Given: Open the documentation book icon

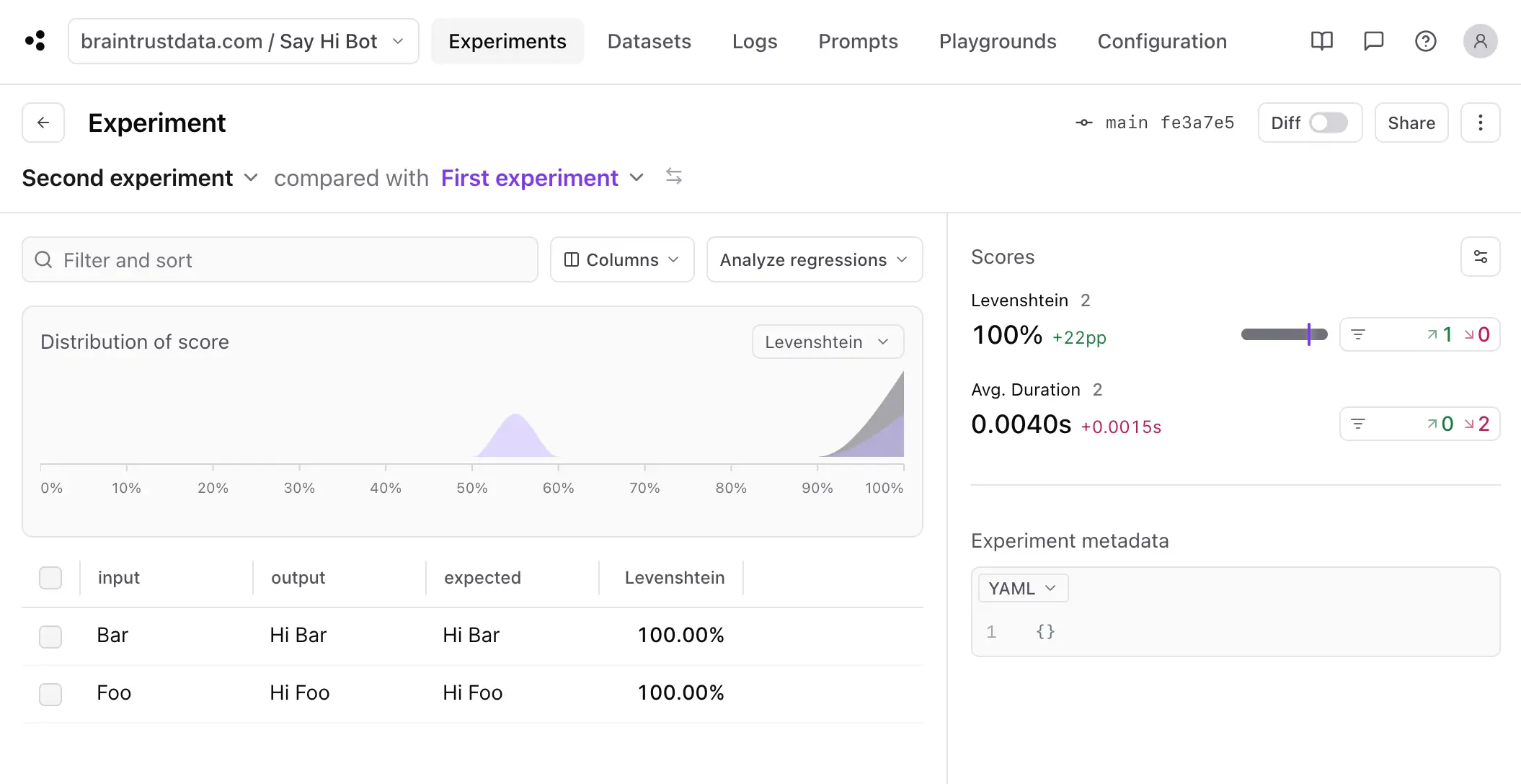Looking at the screenshot, I should (x=1321, y=41).
